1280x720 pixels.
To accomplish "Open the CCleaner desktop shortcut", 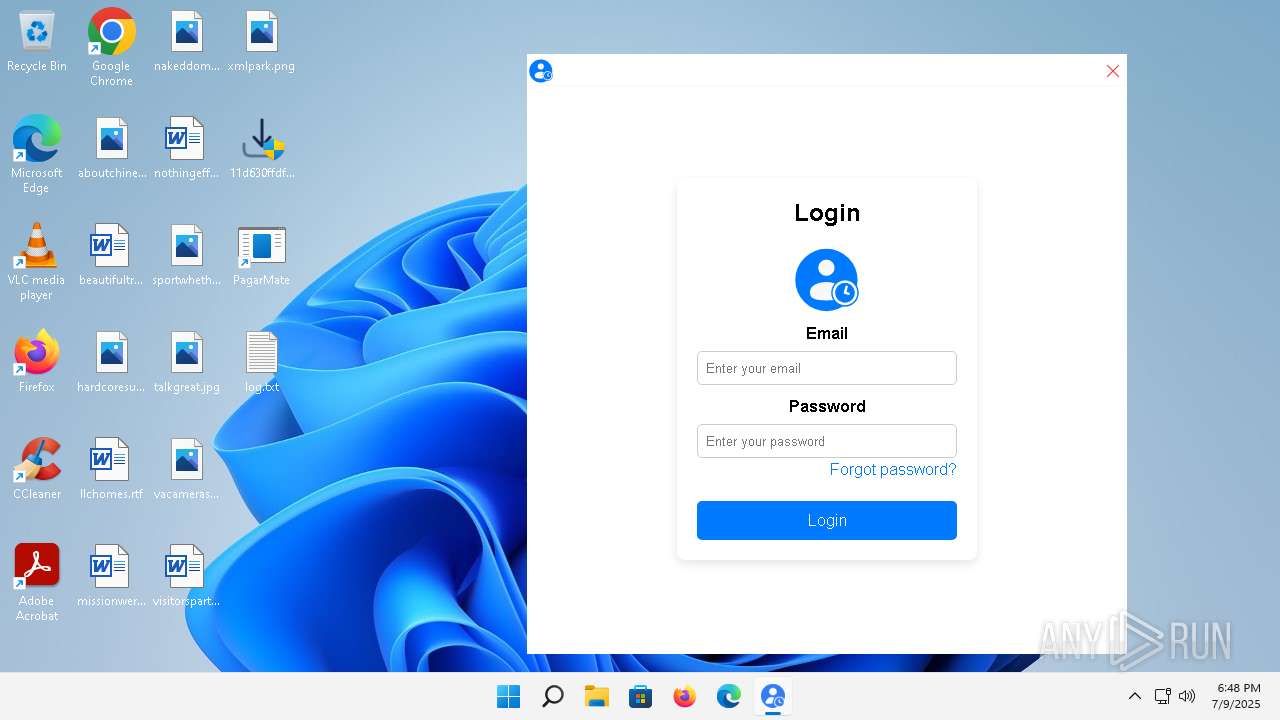I will (x=37, y=468).
